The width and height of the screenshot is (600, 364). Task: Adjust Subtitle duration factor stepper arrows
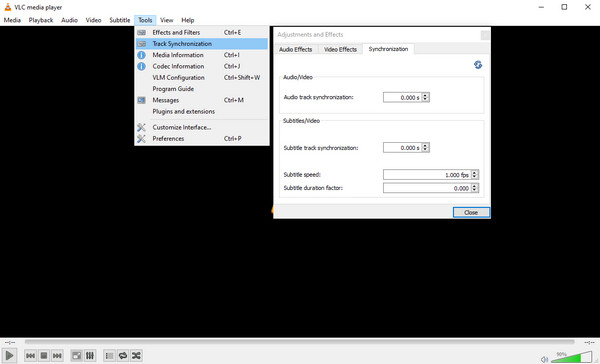tap(474, 188)
